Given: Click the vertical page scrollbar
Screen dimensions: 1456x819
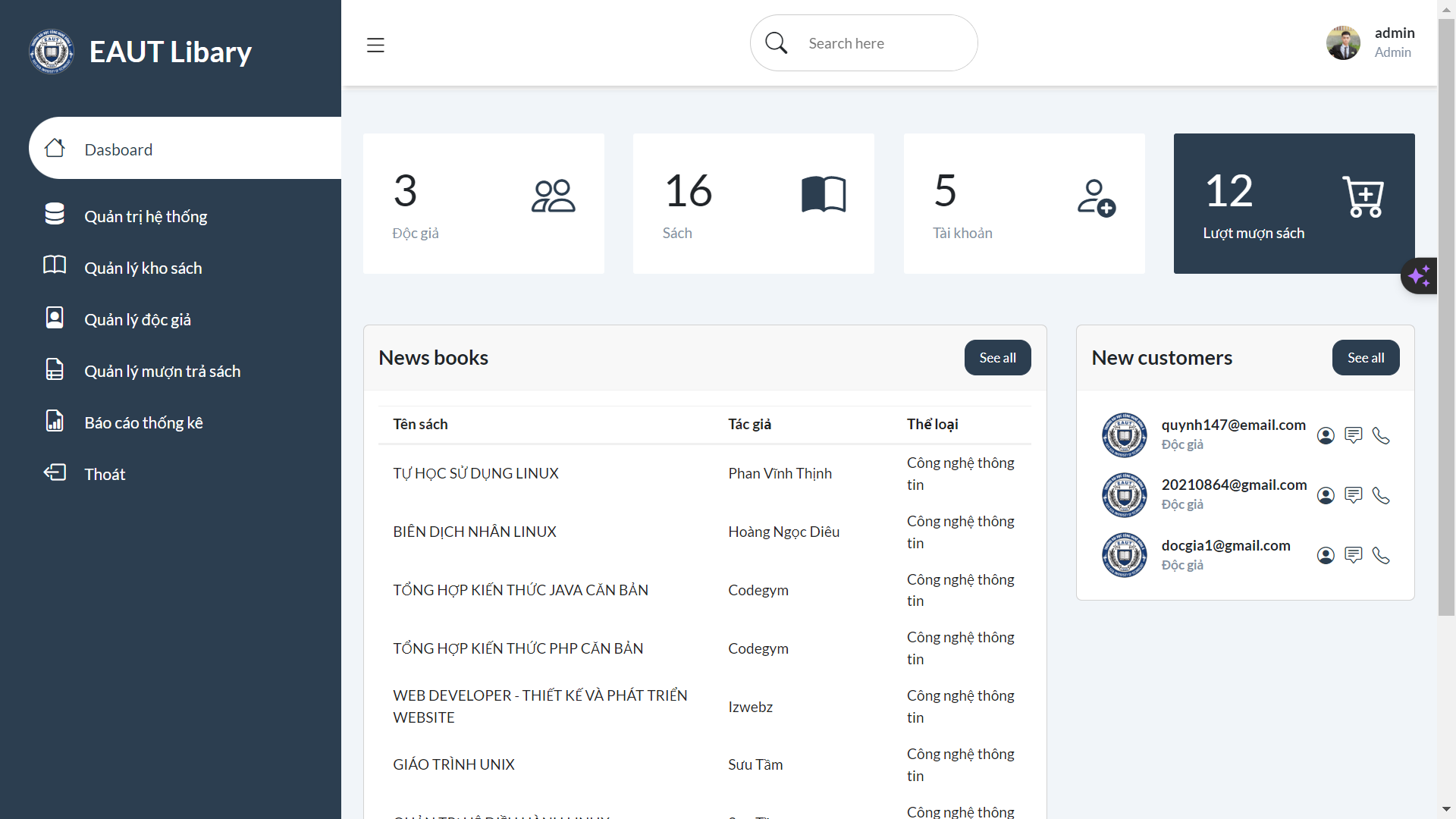Looking at the screenshot, I should point(1446,318).
